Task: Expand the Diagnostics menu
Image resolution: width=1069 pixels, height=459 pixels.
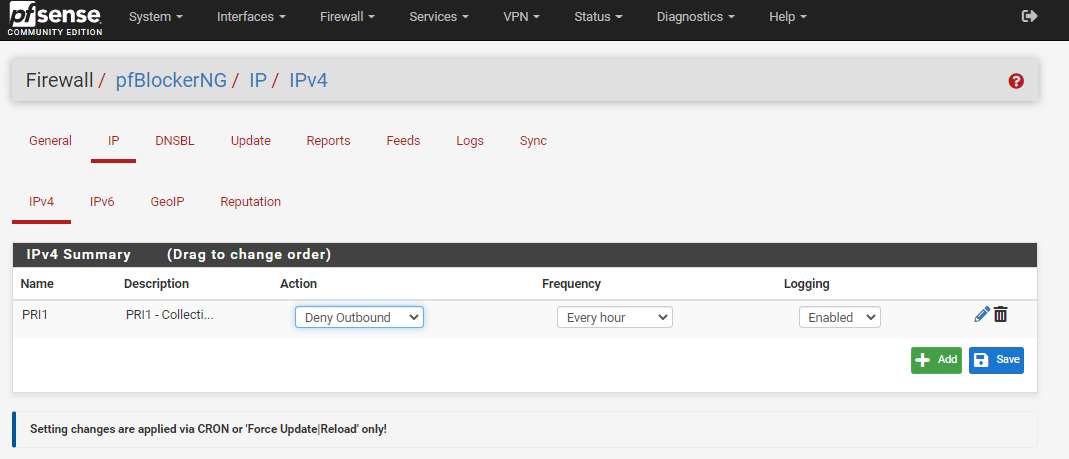Action: [695, 17]
